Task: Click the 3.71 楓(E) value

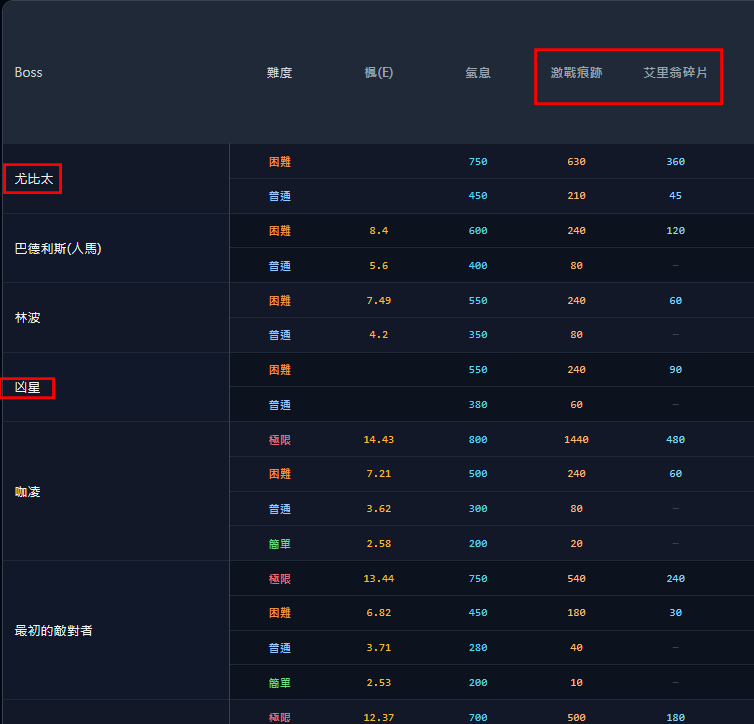Action: (x=378, y=648)
